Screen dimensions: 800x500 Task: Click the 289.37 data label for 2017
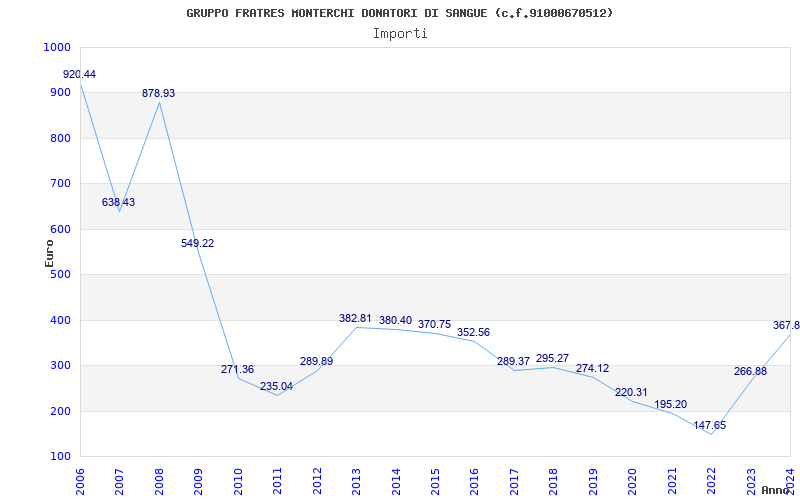513,361
